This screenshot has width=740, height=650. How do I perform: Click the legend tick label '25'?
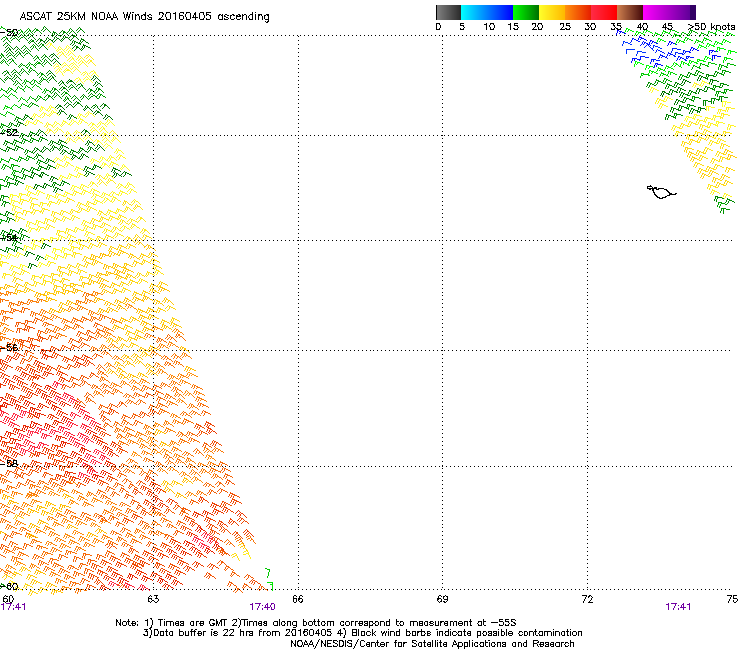(x=565, y=27)
